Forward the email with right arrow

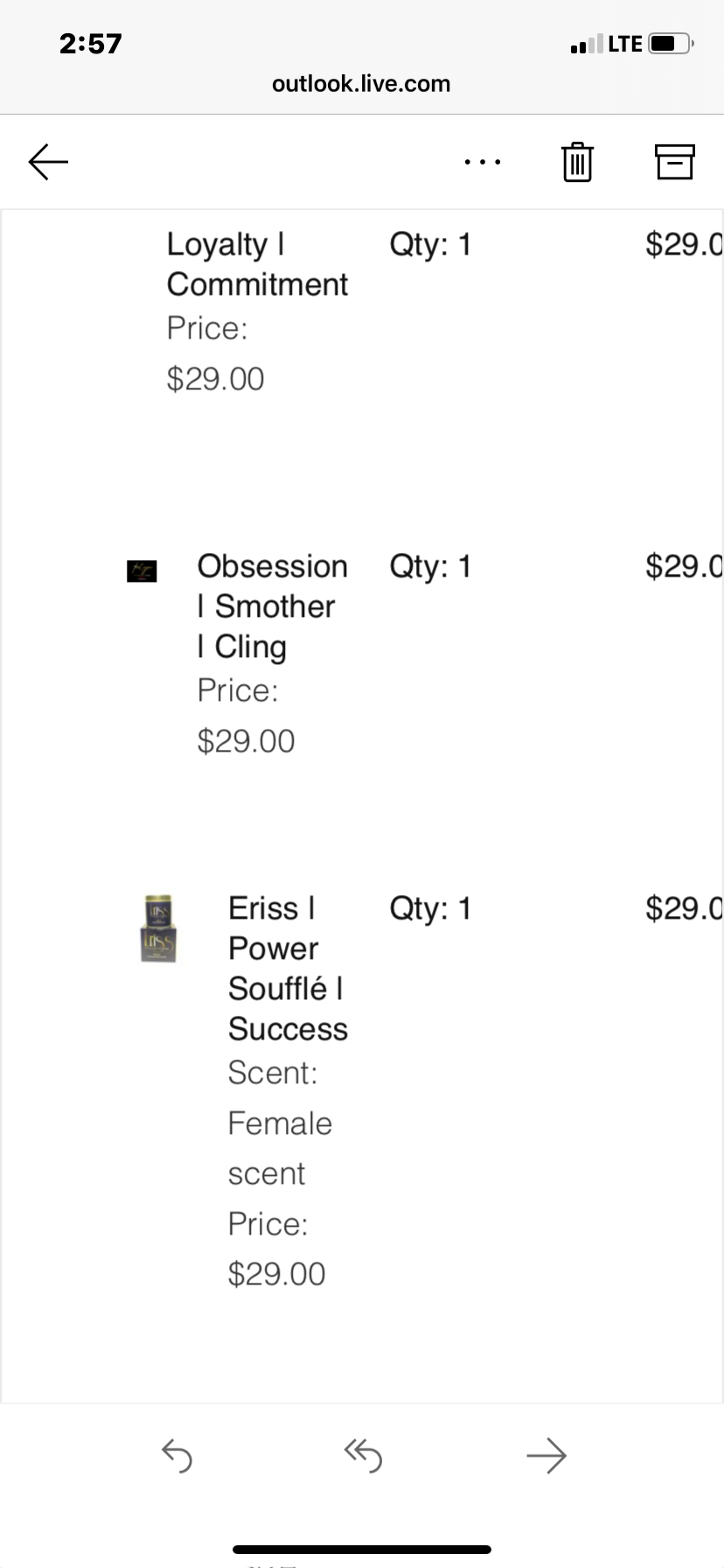pos(546,1456)
